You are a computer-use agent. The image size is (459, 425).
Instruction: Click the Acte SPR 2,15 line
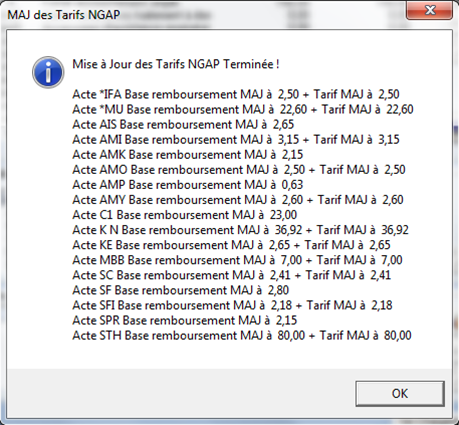[x=185, y=320]
